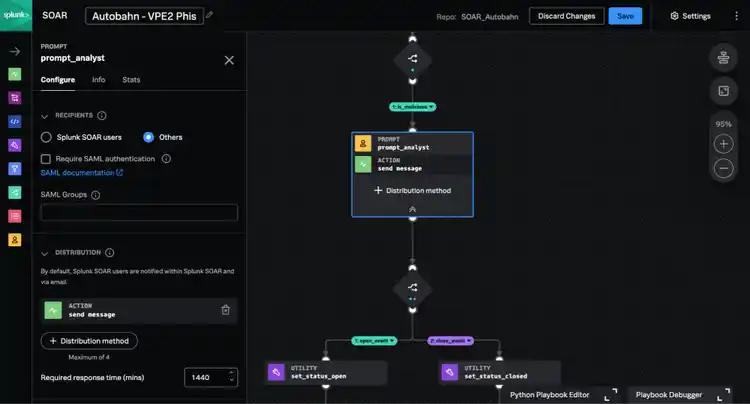Delete the send message distribution action
Viewport: 750px width, 404px height.
pos(226,310)
